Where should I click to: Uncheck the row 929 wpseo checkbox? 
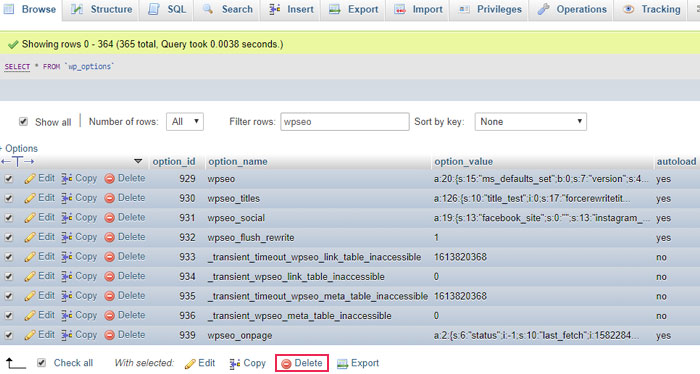tap(8, 179)
